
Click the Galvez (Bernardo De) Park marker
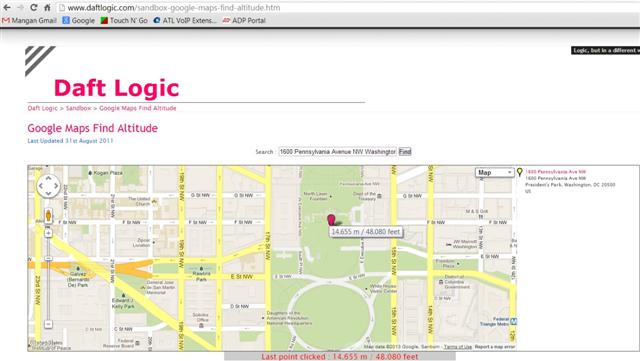coord(78,269)
